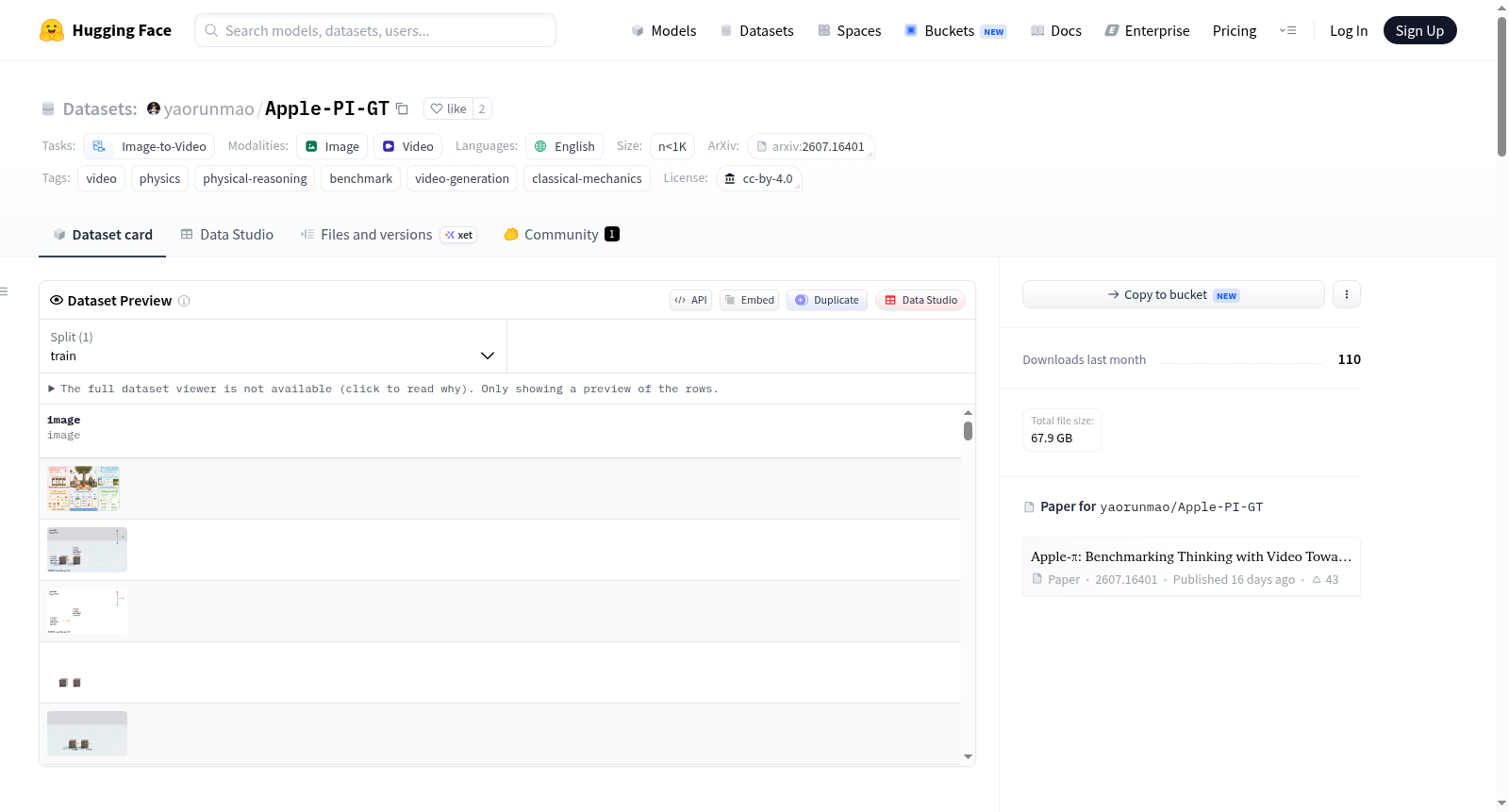The height and width of the screenshot is (812, 1509).
Task: Open the yaorunmao user avatar
Action: click(154, 108)
